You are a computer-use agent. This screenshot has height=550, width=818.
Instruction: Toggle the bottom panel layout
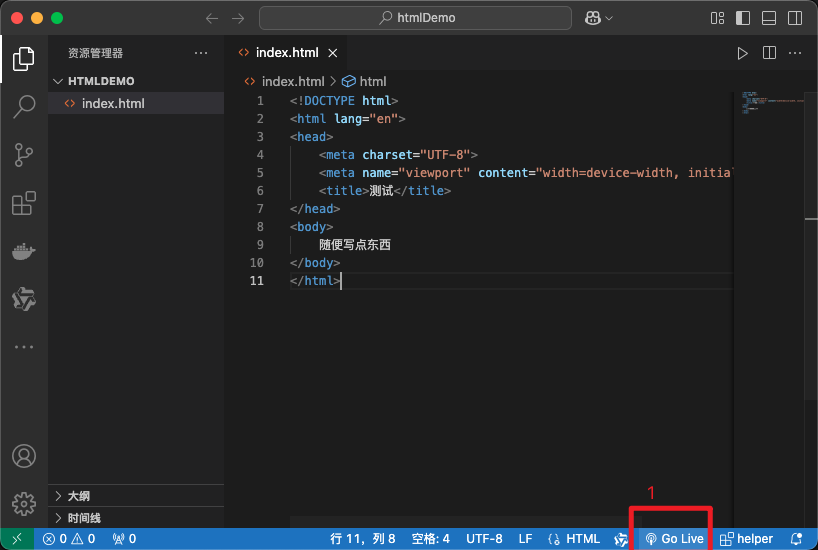point(768,18)
